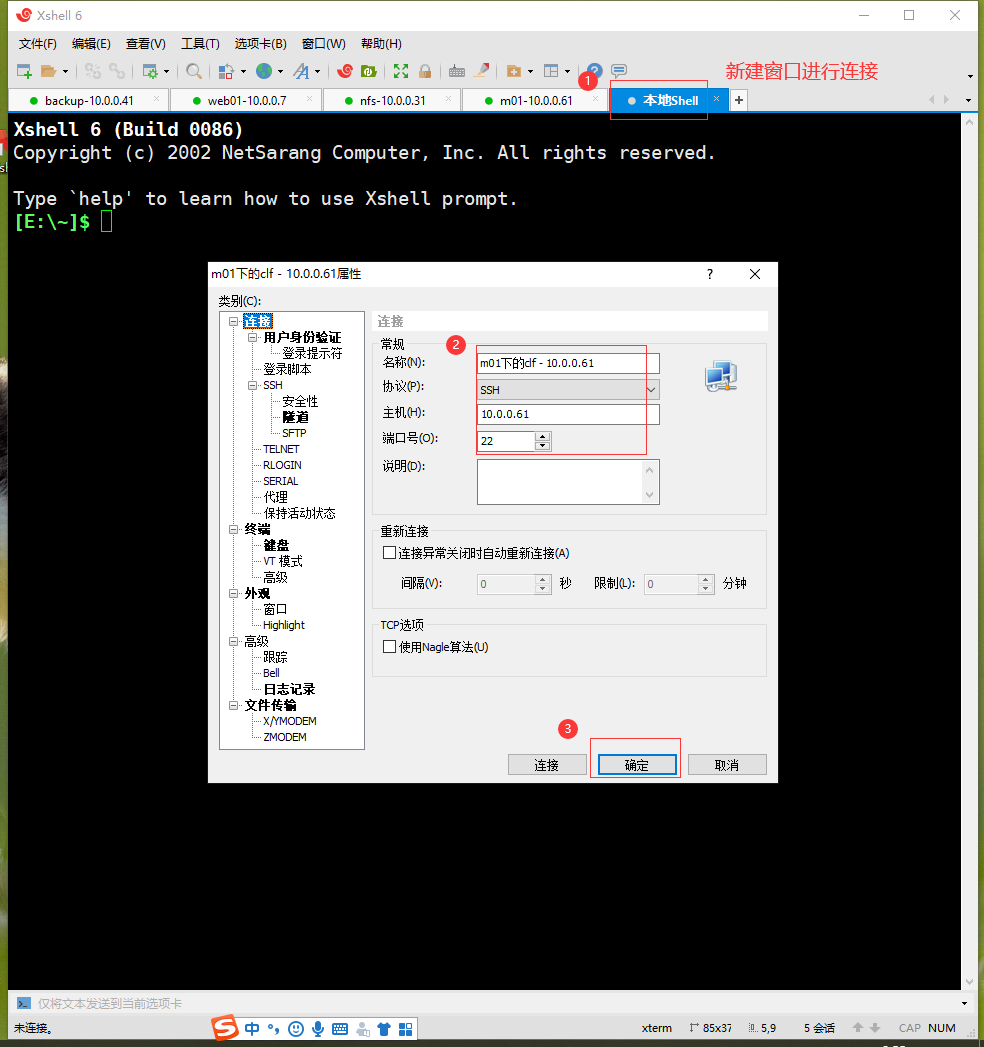Open the 选项卡(B) menu

(260, 44)
